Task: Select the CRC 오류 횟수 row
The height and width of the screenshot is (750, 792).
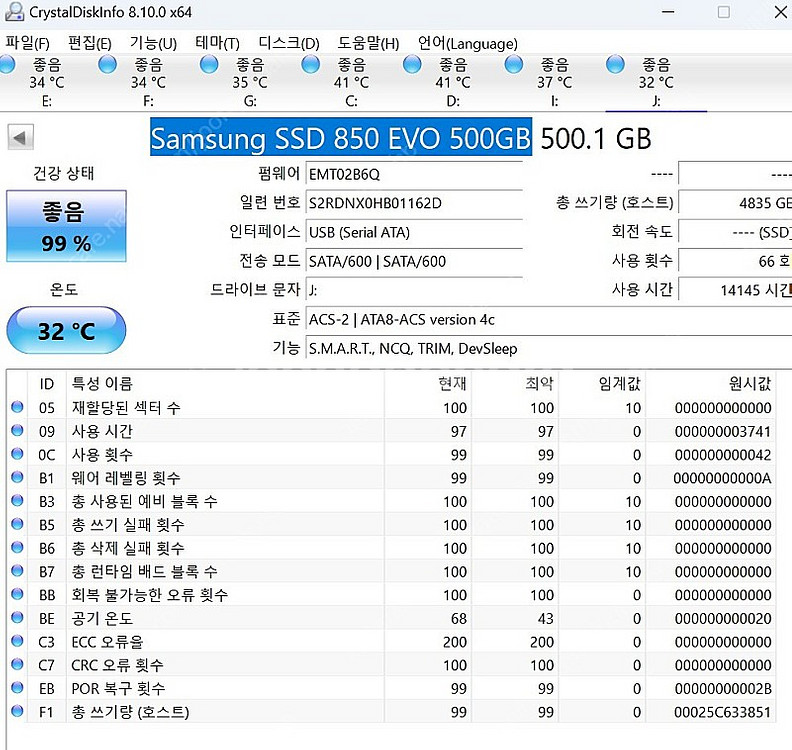Action: pos(391,665)
